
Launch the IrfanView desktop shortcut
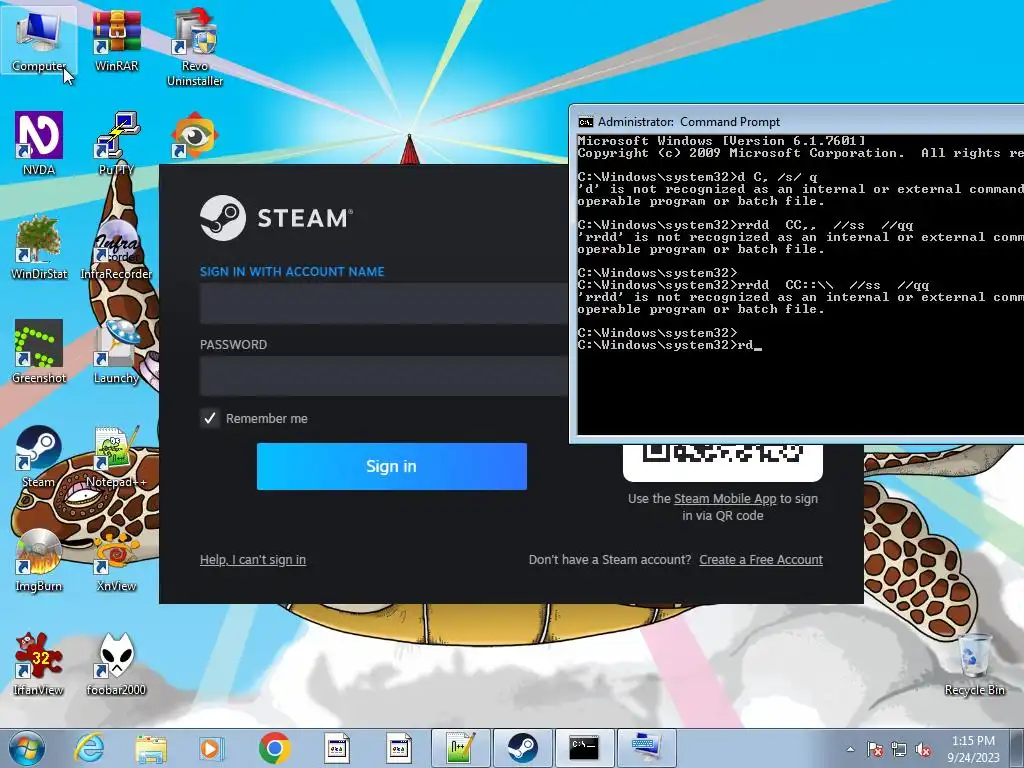tap(39, 664)
